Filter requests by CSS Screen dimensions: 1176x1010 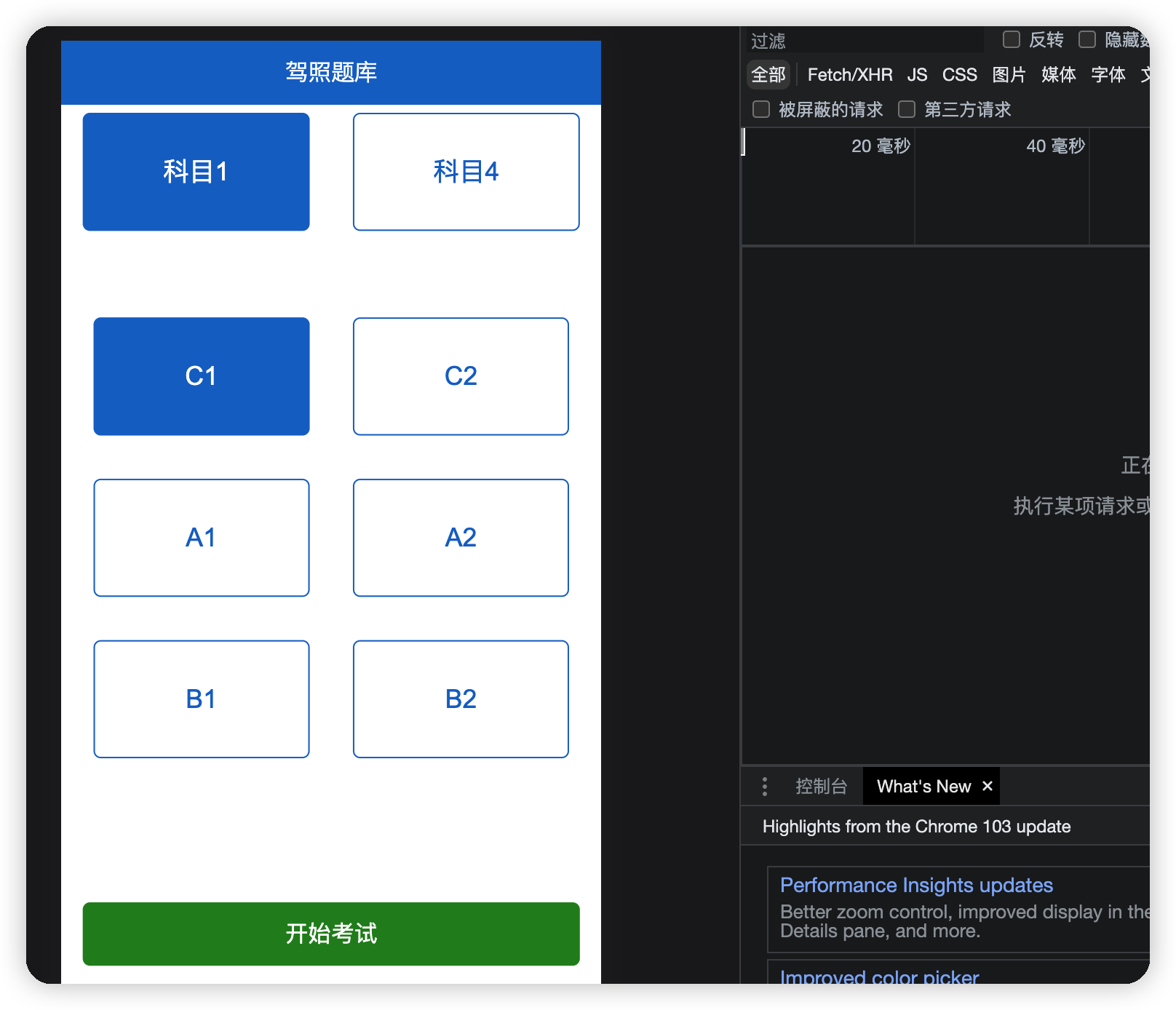tap(960, 74)
